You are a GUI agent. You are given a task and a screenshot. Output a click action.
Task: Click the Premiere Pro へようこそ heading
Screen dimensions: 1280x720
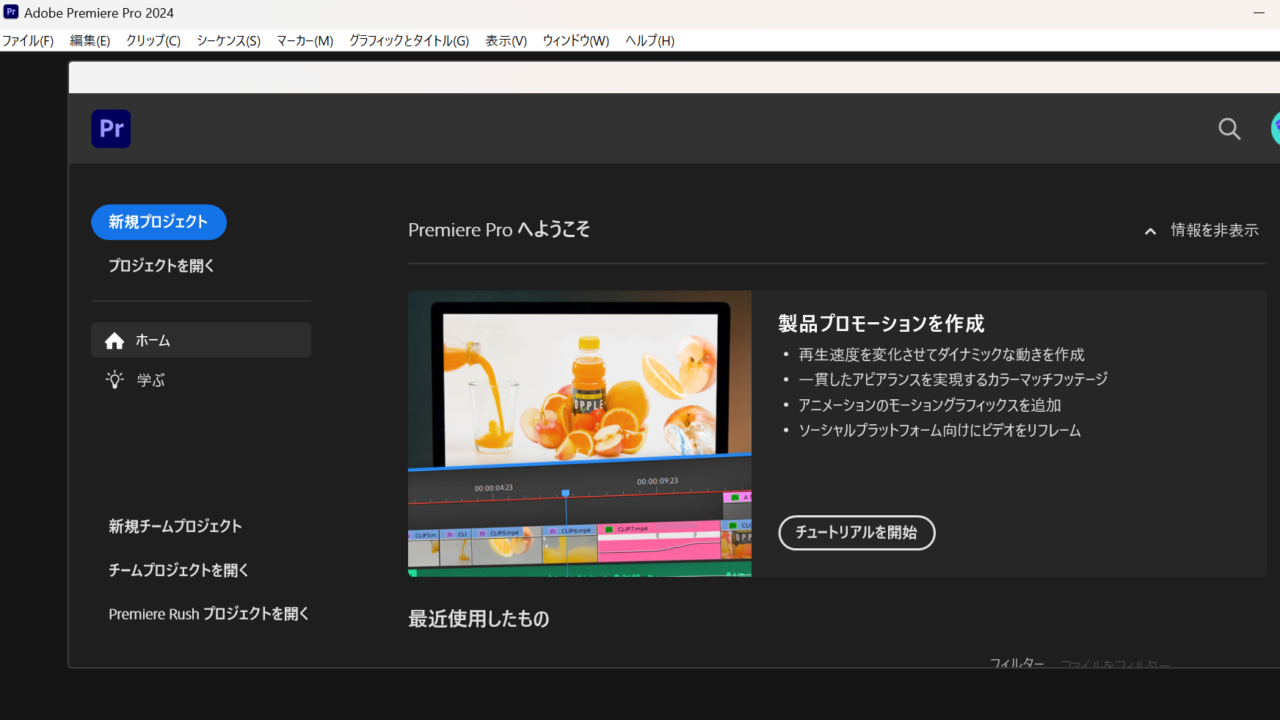point(499,230)
